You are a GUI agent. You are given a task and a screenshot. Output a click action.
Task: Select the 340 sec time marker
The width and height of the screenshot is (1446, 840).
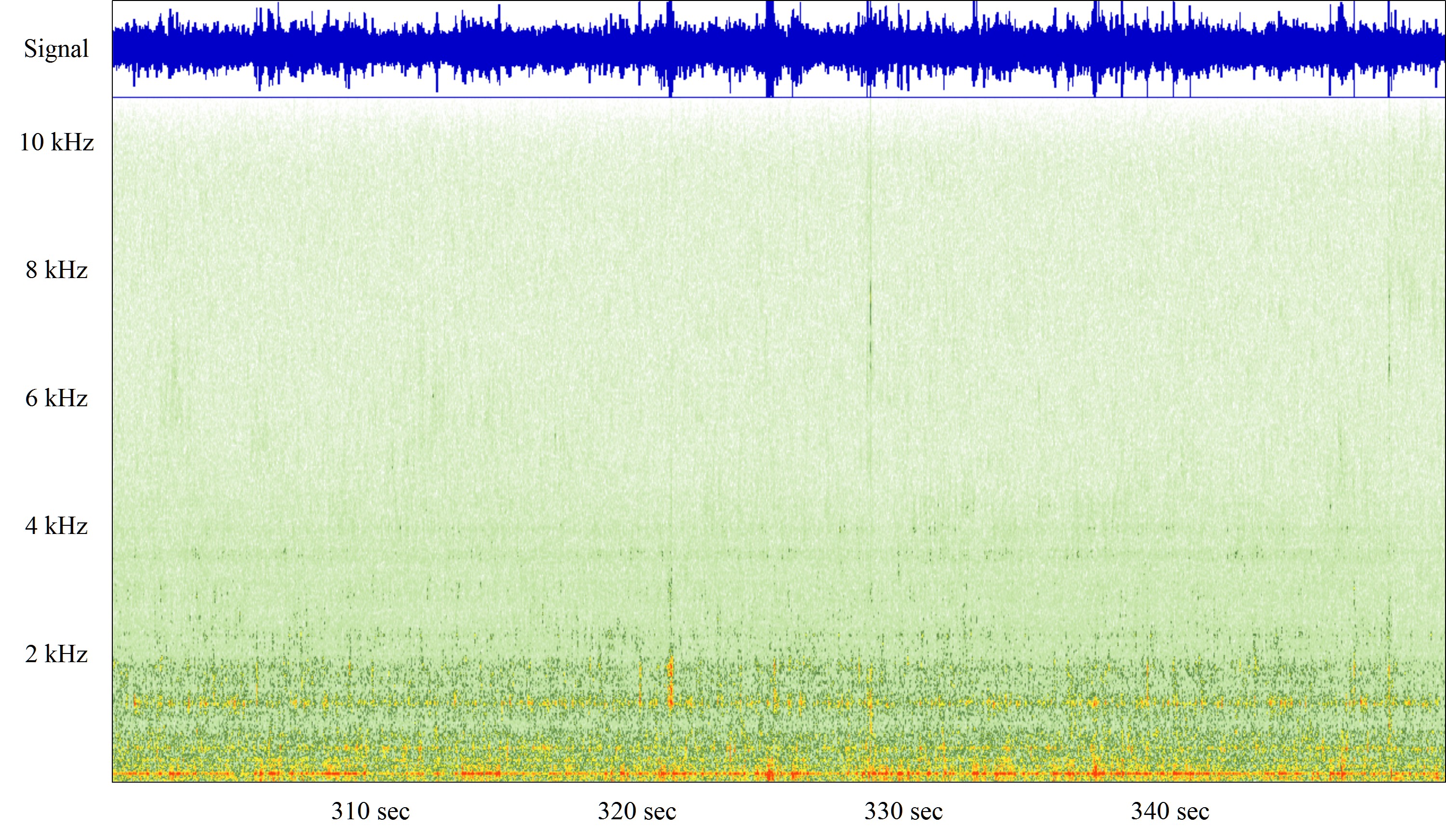pos(1170,811)
